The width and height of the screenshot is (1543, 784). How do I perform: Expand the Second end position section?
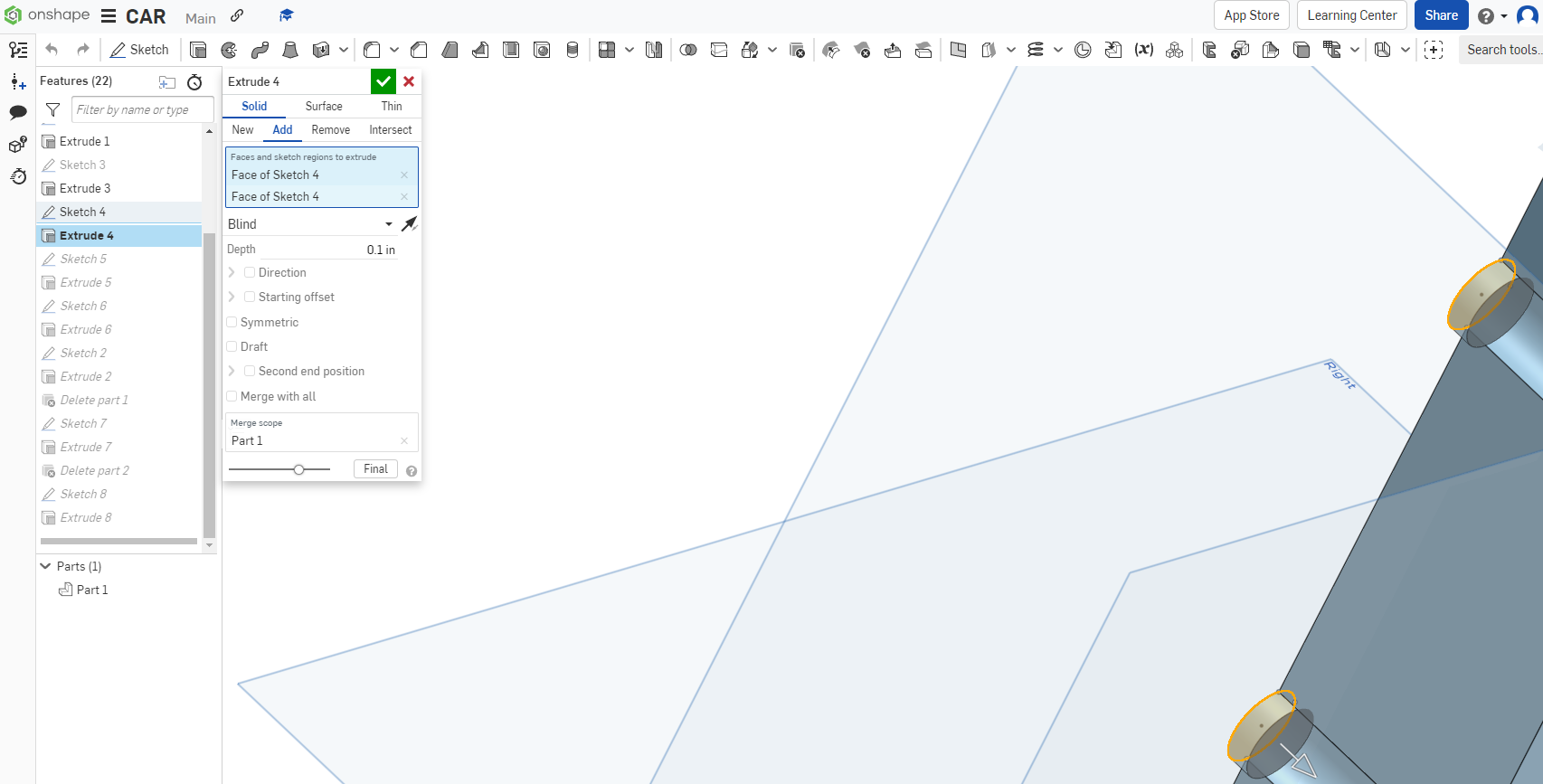click(232, 371)
